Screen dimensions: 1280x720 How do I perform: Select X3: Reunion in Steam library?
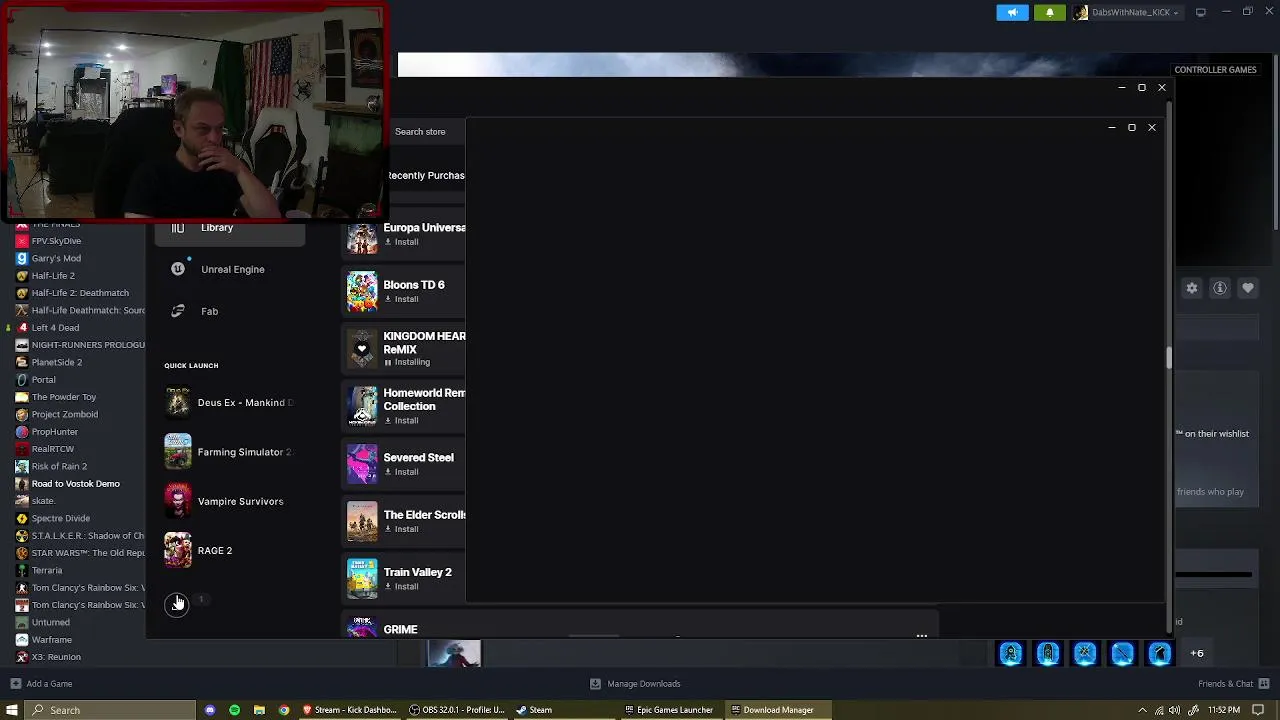(x=56, y=657)
